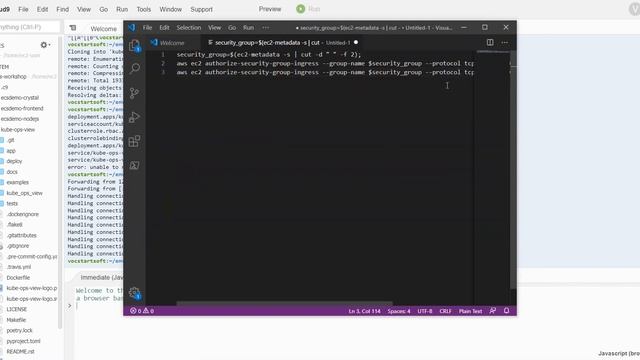Expand the deploy folder in file tree
This screenshot has width=640, height=360.
tap(14, 161)
